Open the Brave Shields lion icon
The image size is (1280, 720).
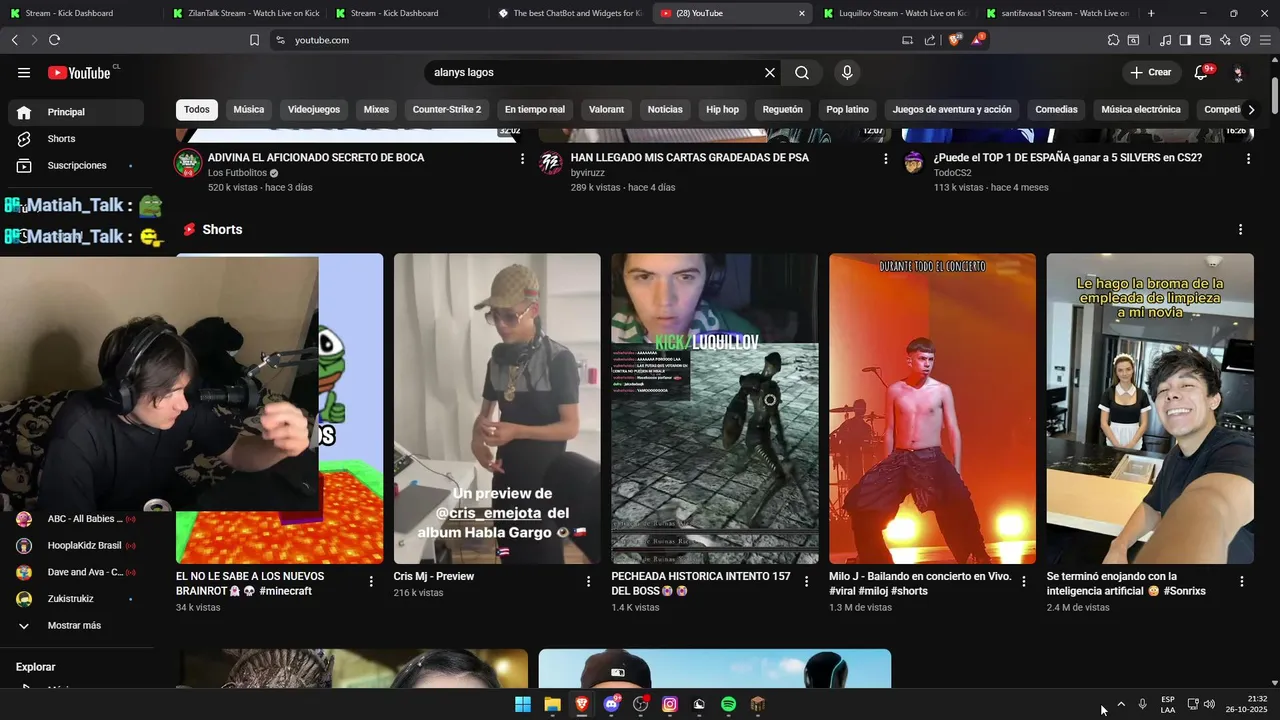point(955,40)
